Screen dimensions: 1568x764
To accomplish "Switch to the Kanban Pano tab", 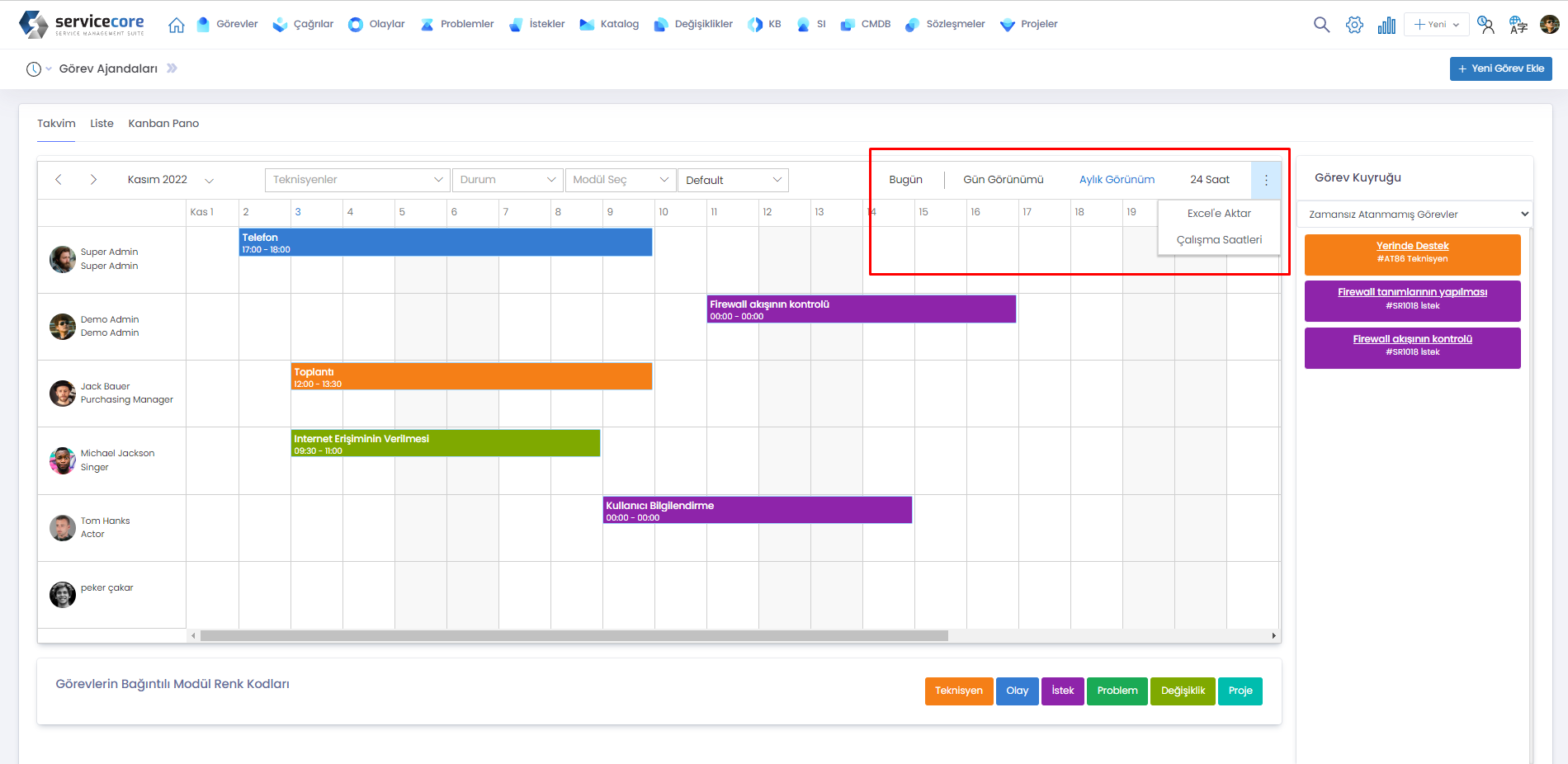I will click(163, 124).
